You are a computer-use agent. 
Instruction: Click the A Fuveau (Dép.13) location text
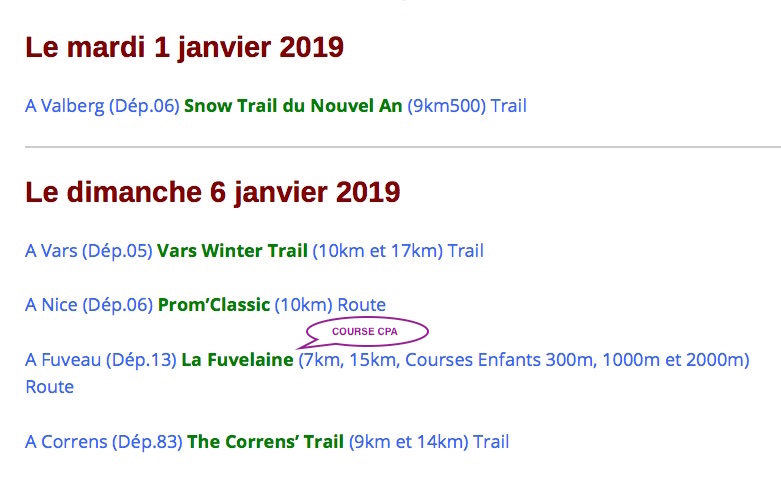point(101,360)
